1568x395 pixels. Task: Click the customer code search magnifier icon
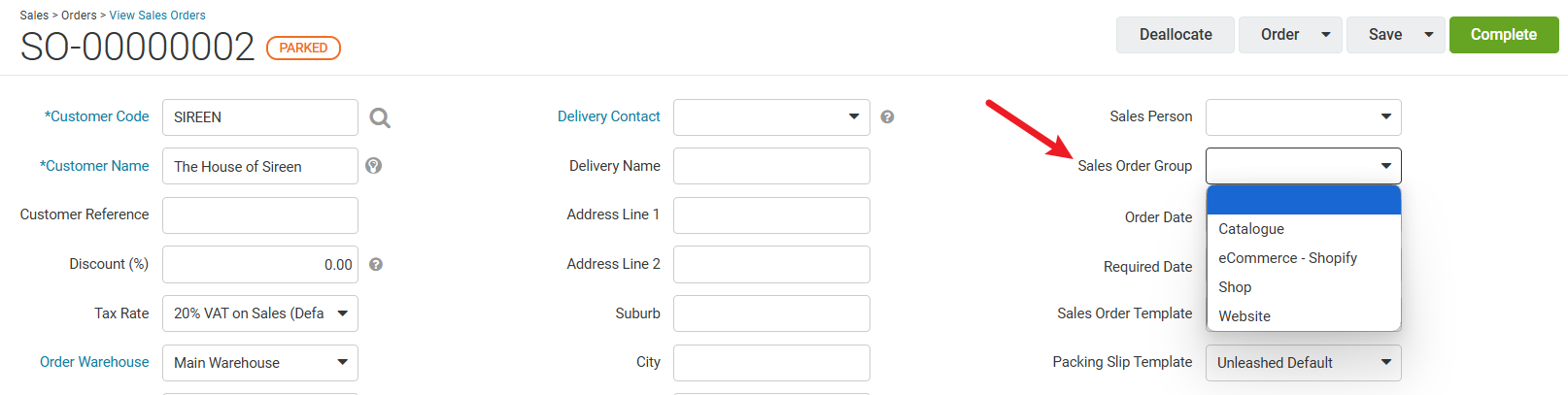coord(380,117)
